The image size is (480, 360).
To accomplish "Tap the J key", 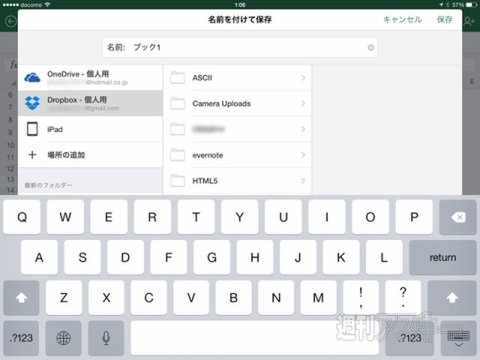I will pos(298,257).
